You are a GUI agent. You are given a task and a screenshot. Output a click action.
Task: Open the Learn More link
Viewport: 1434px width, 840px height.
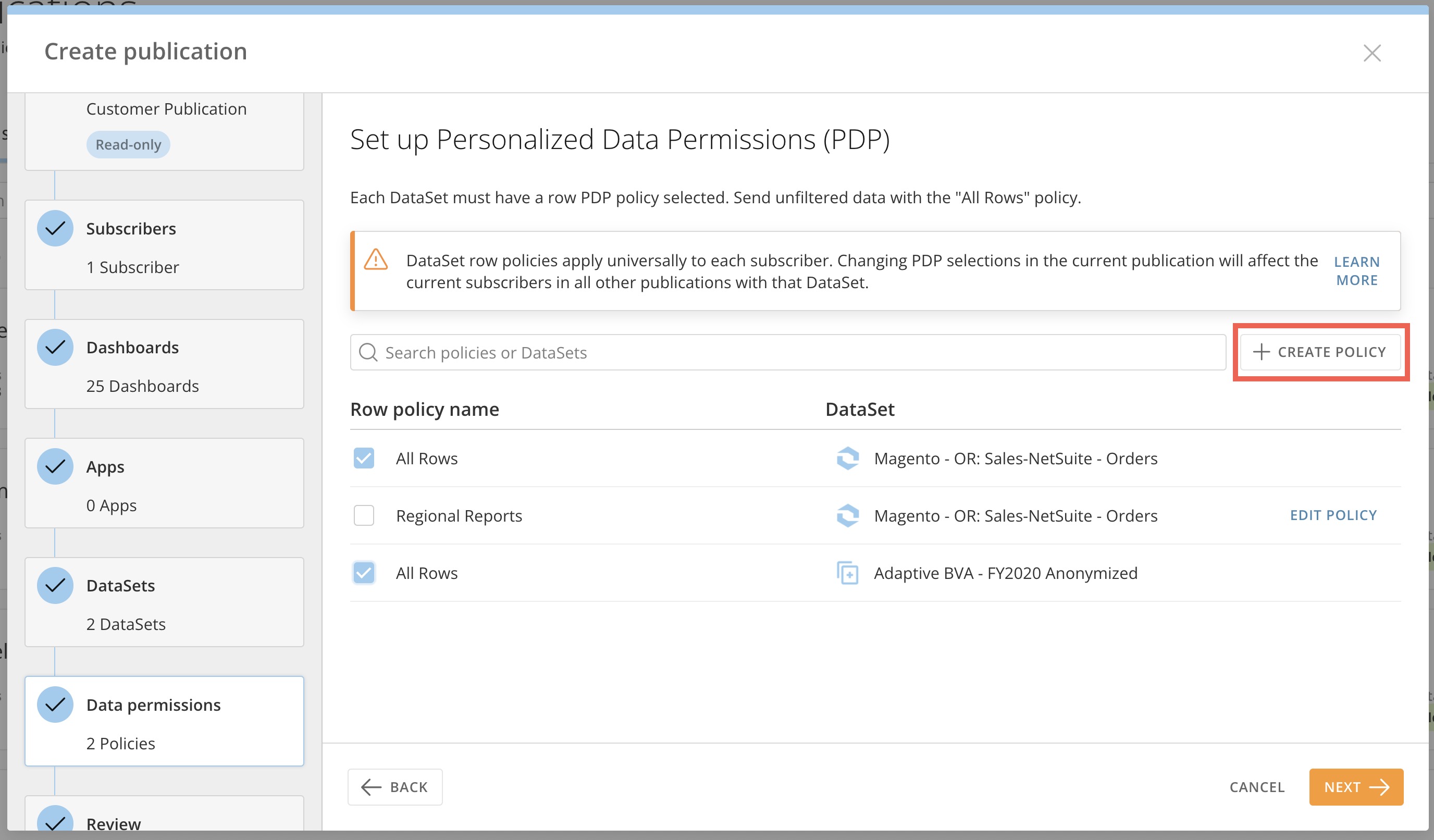coord(1357,271)
